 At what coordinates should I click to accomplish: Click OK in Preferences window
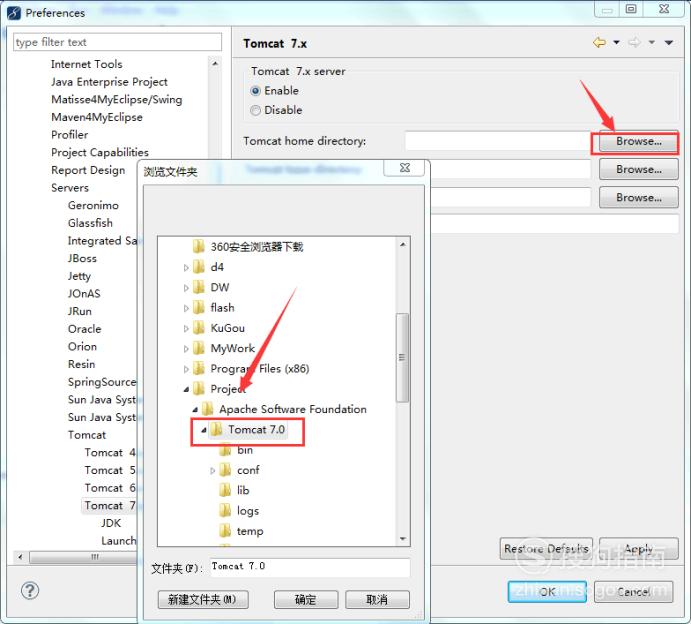(547, 591)
